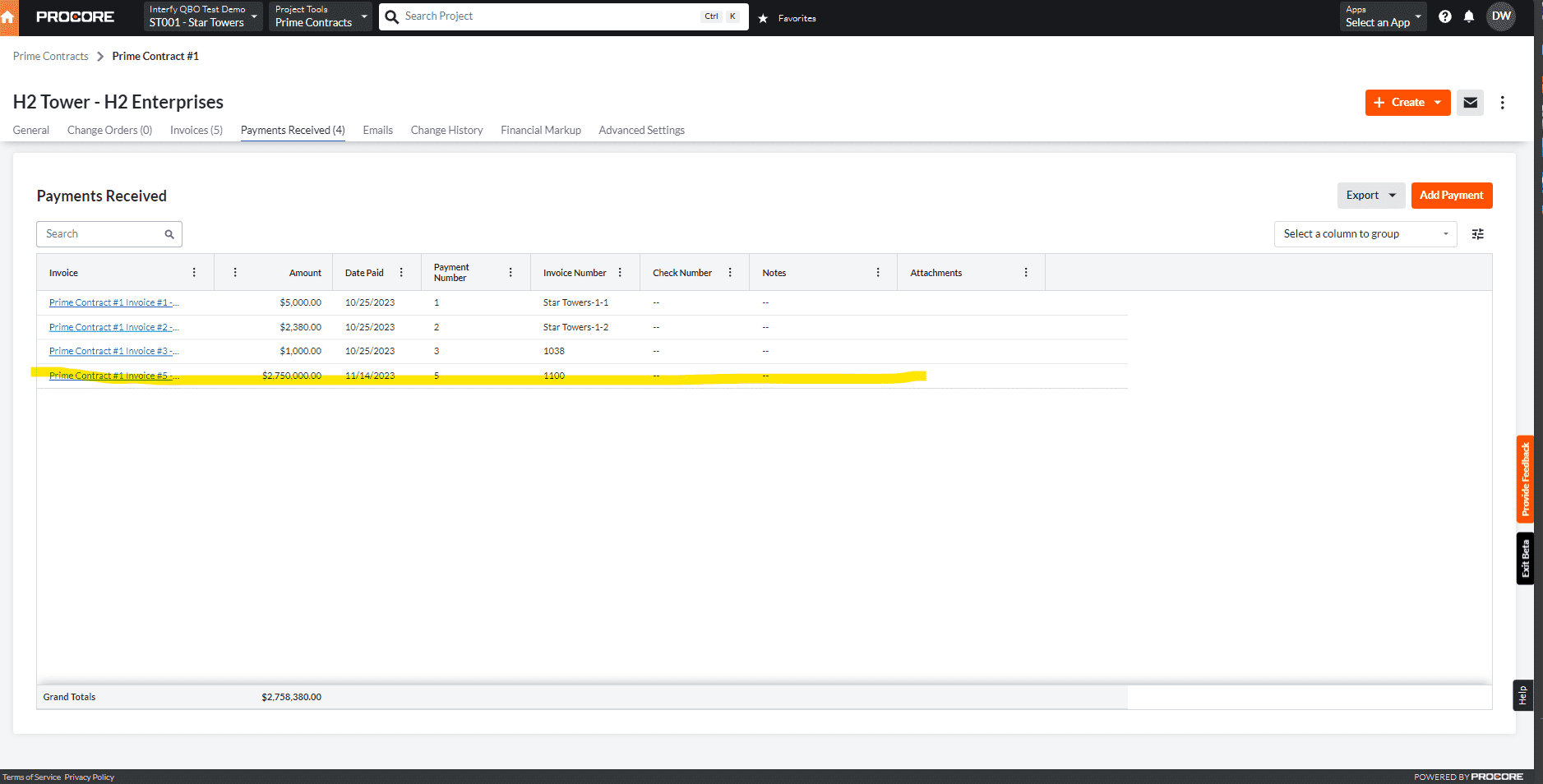
Task: Click the Favorites star icon
Action: (x=763, y=17)
